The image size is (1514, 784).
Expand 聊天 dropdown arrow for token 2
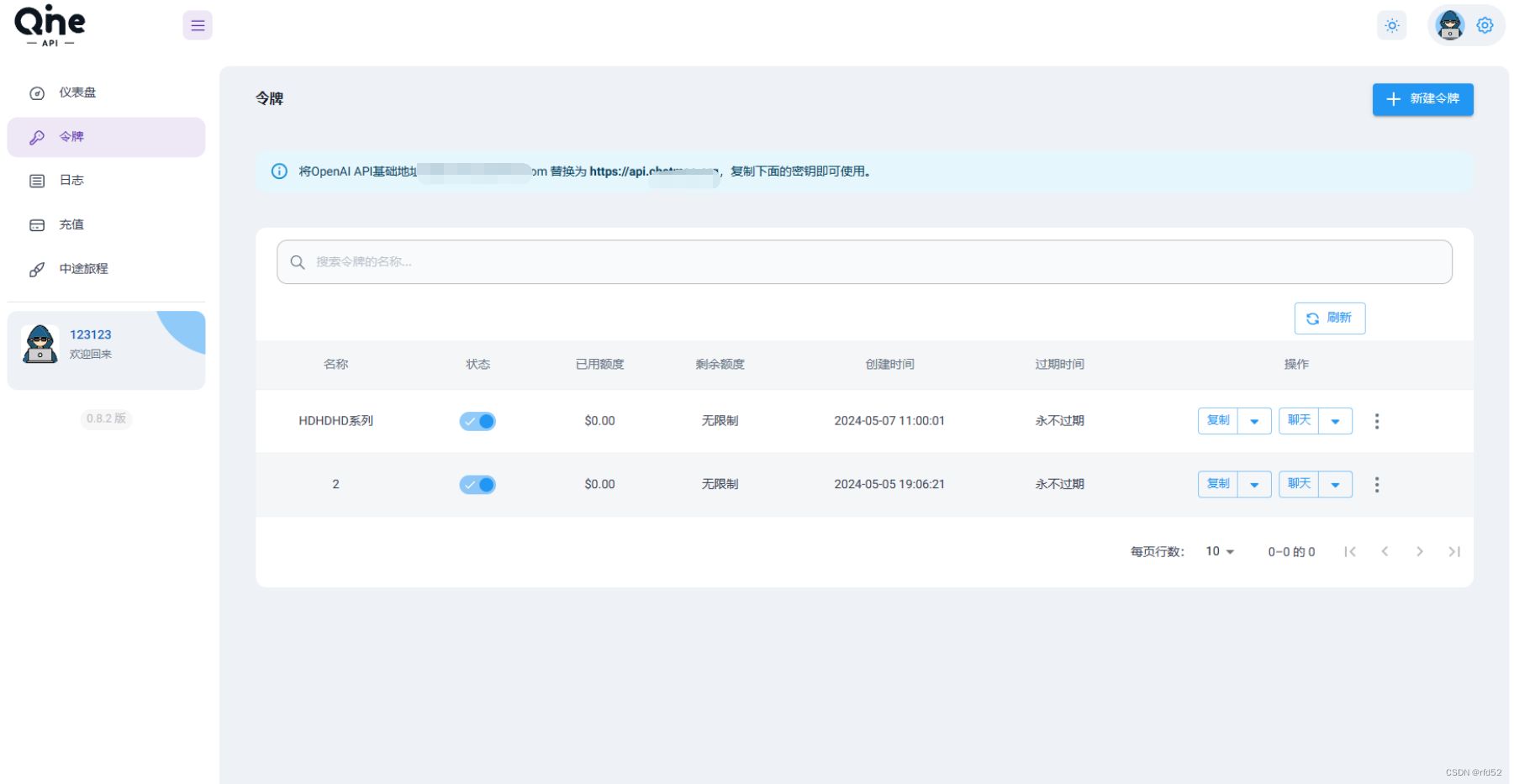[x=1335, y=485]
